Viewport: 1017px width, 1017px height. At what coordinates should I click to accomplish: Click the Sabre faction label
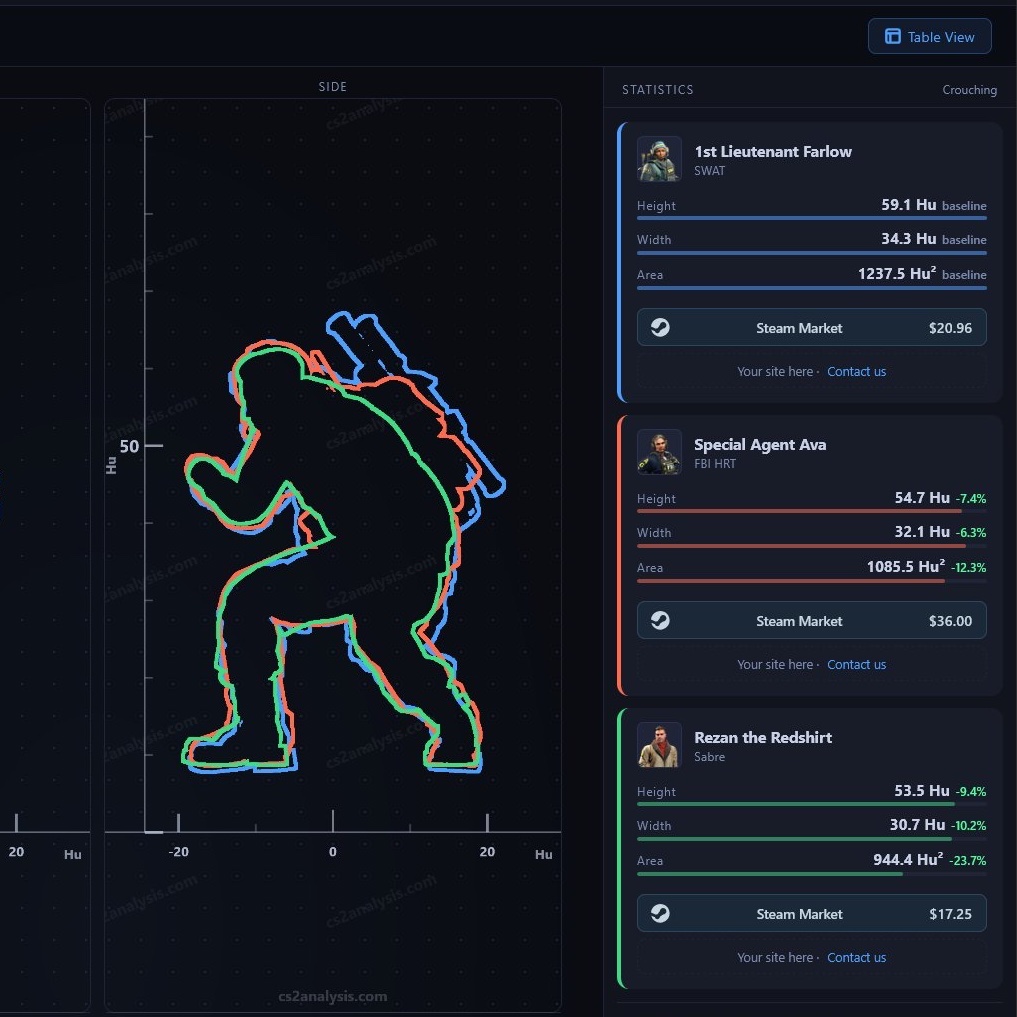click(710, 756)
